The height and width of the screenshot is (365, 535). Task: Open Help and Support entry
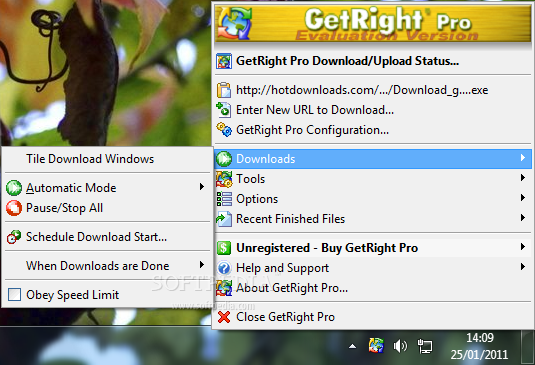373,268
